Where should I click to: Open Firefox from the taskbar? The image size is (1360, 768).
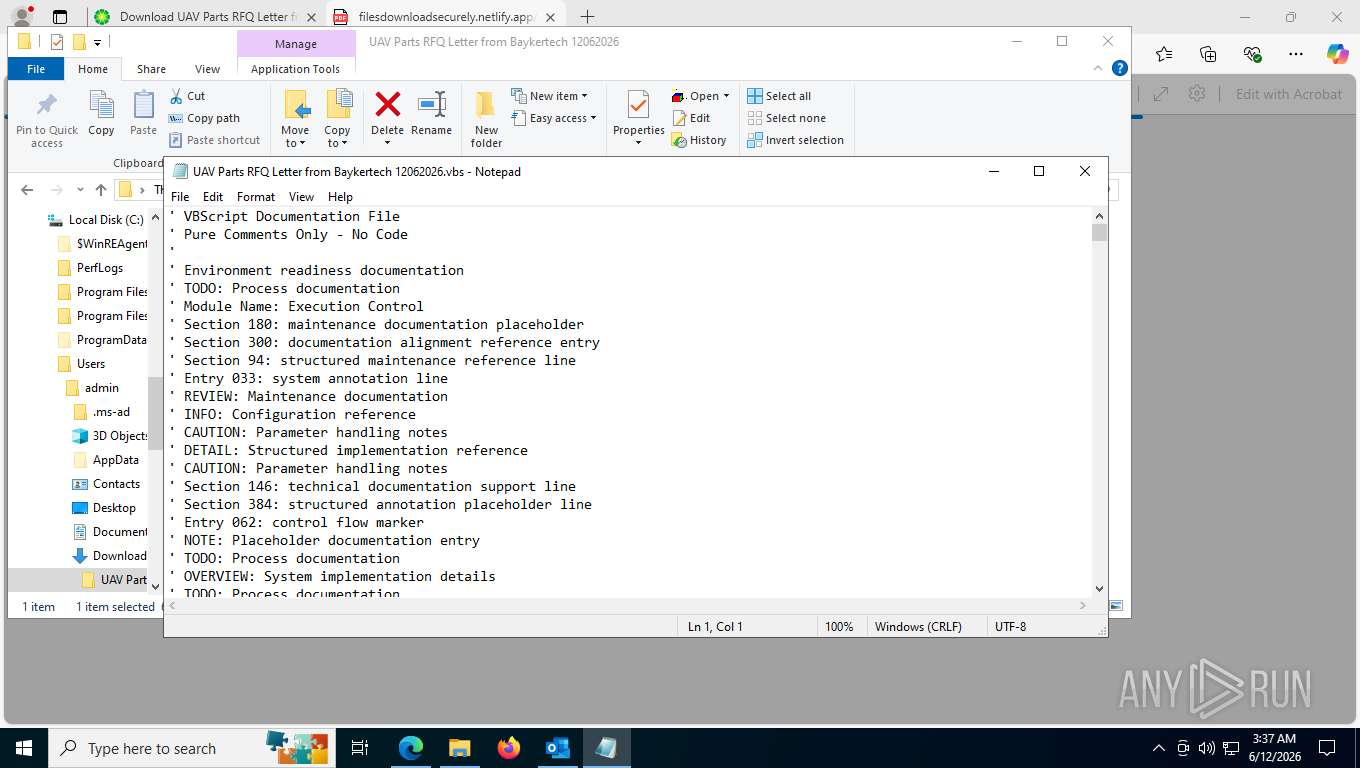point(509,748)
